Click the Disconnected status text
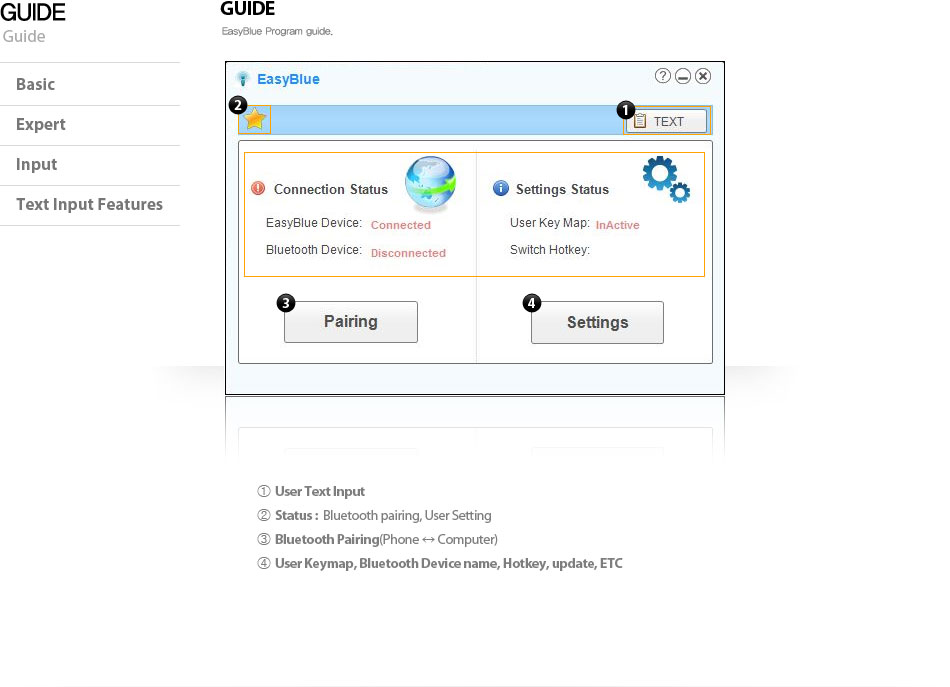Viewport: 950px width, 687px height. [408, 253]
